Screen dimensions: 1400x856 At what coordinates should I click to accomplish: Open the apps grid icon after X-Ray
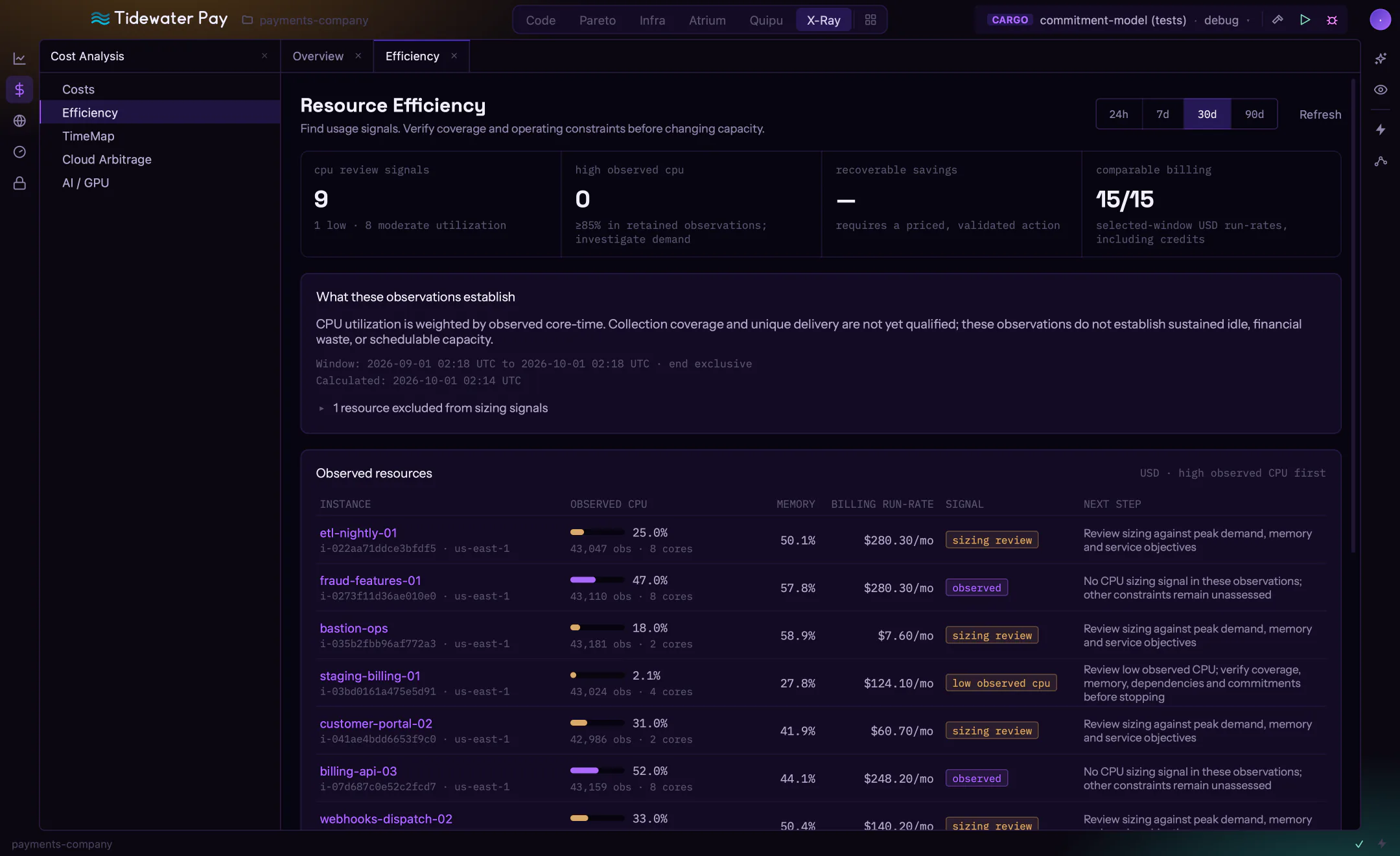870,20
